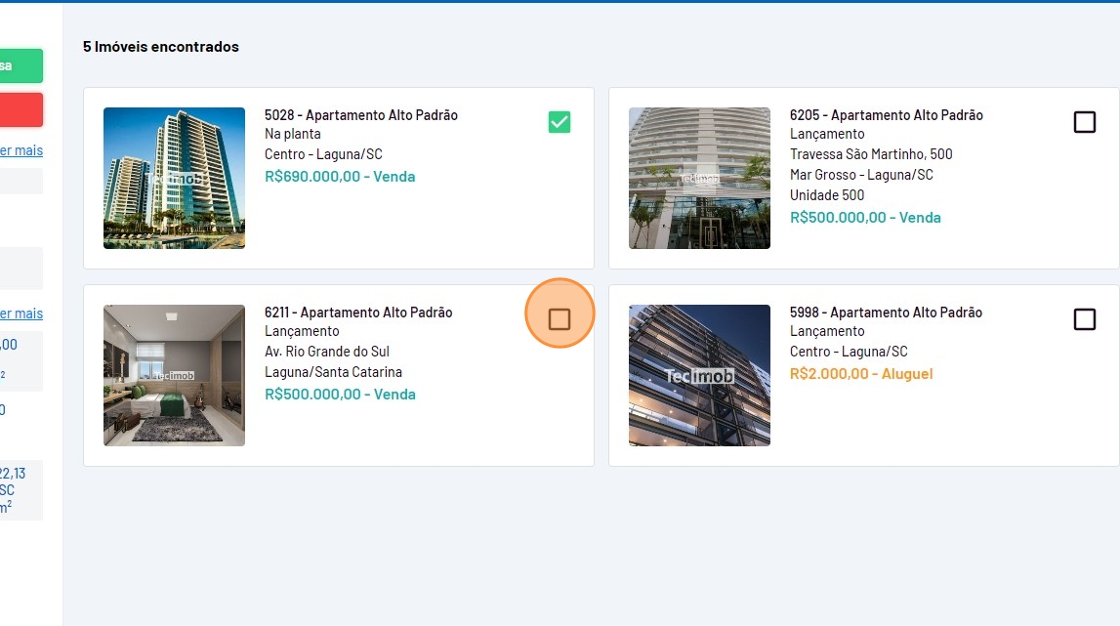Open the '6205 - Apartamento Alto Padrão' title
Screen dimensions: 1120x626
click(886, 115)
